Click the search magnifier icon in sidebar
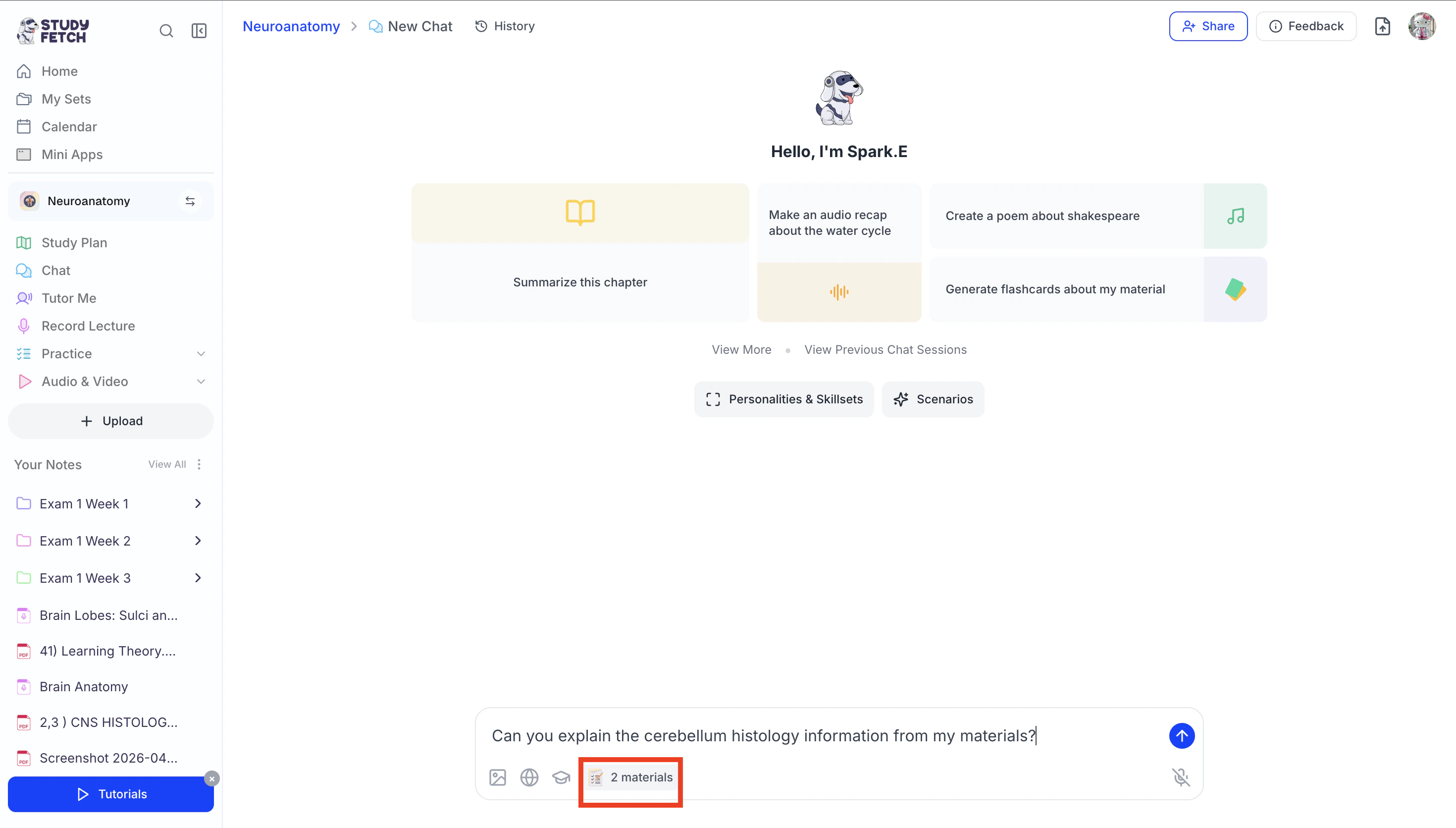Image resolution: width=1456 pixels, height=828 pixels. click(x=166, y=31)
